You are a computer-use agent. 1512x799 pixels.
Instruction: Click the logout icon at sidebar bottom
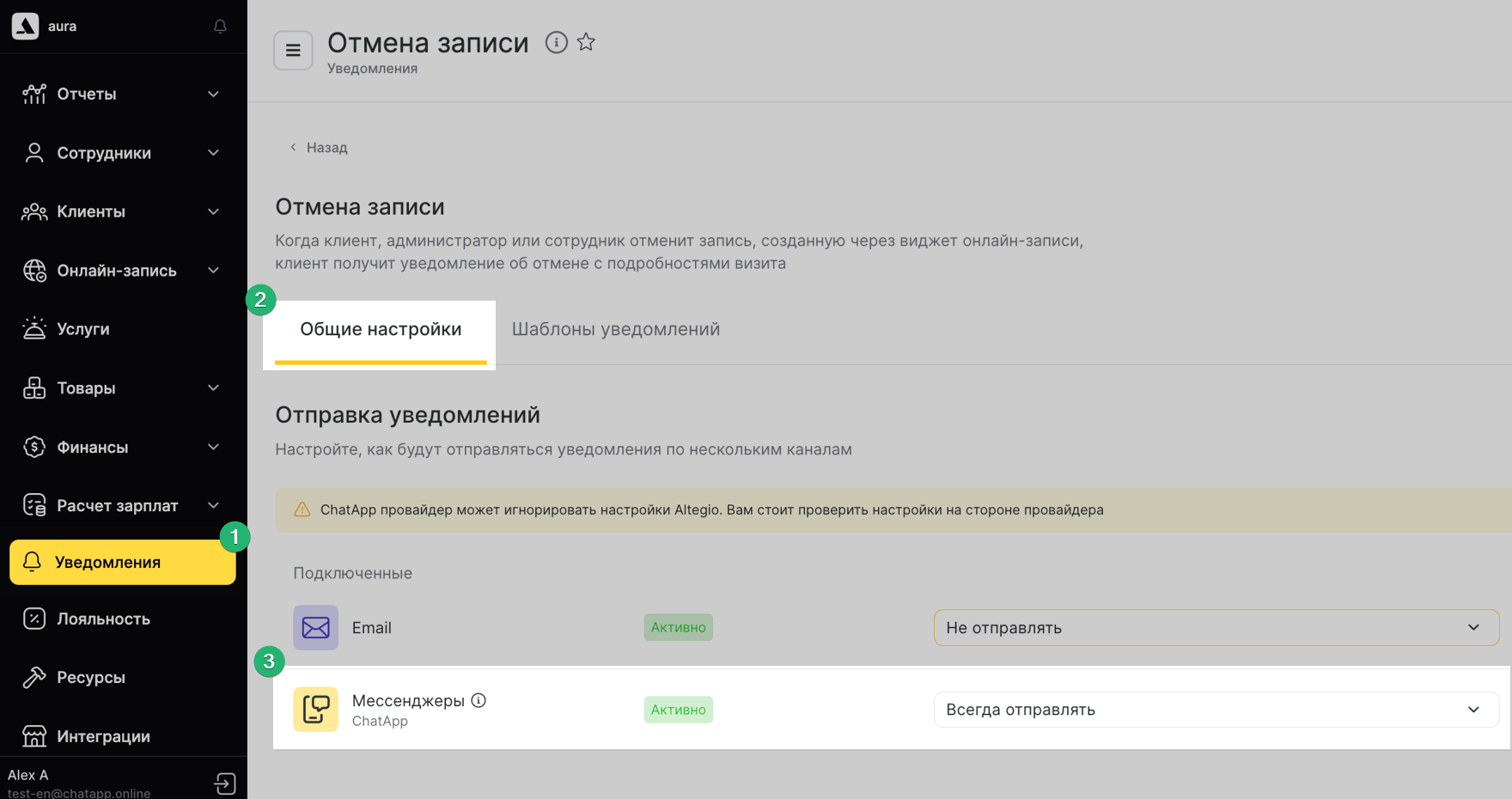[x=225, y=784]
